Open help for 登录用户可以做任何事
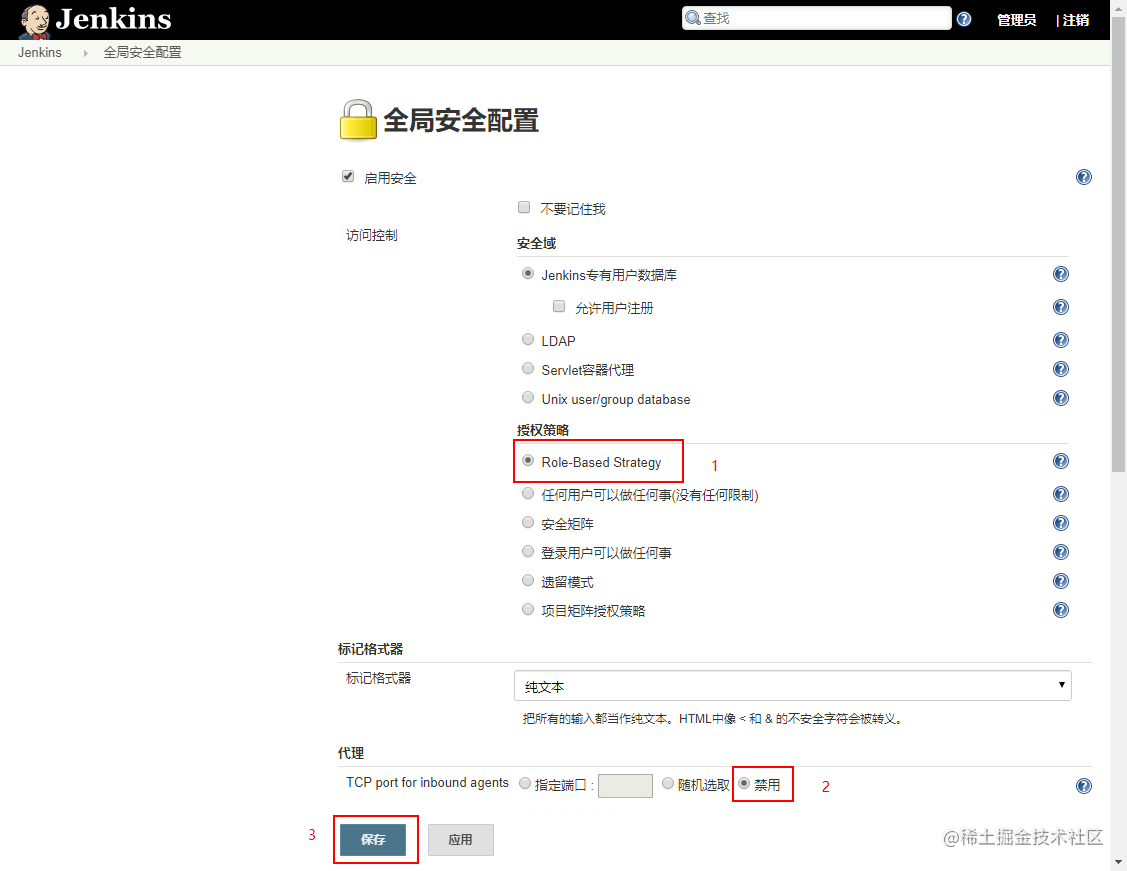 1060,552
